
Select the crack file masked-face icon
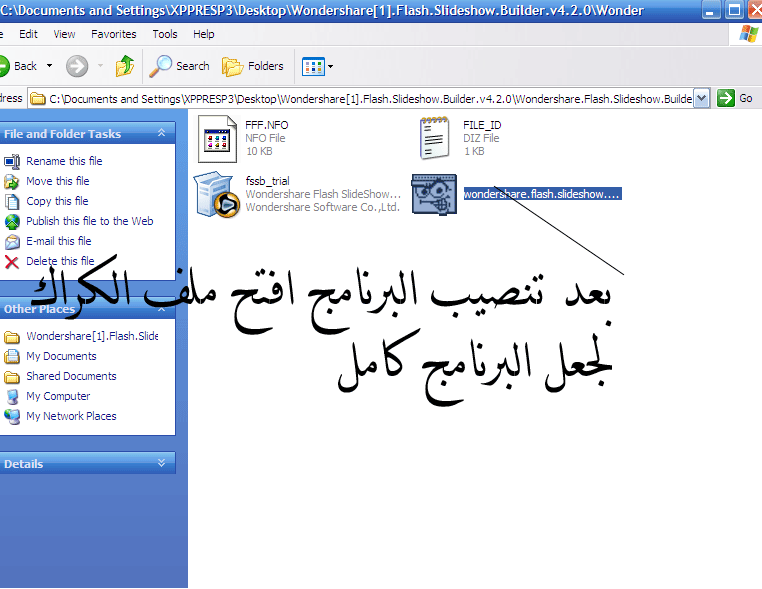[434, 194]
